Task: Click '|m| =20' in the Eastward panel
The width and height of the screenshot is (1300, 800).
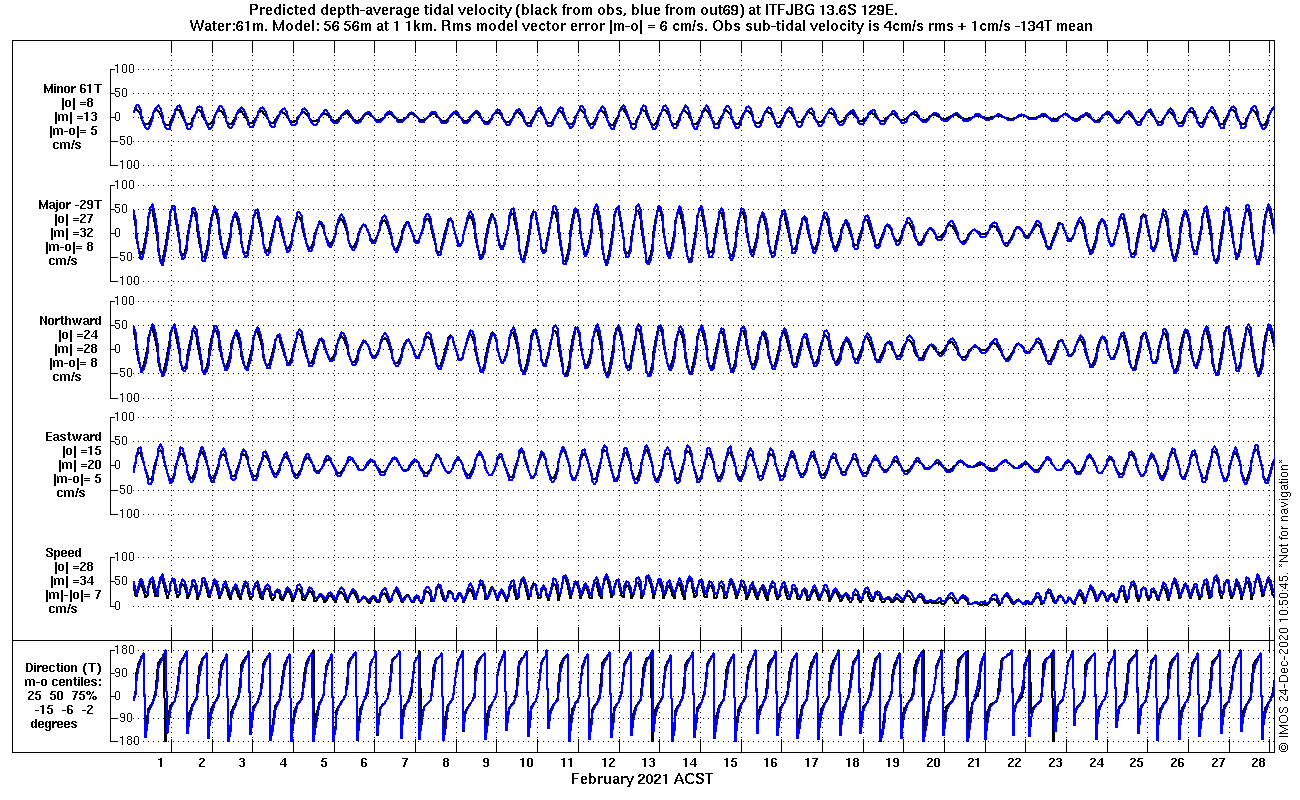Action: pos(78,465)
